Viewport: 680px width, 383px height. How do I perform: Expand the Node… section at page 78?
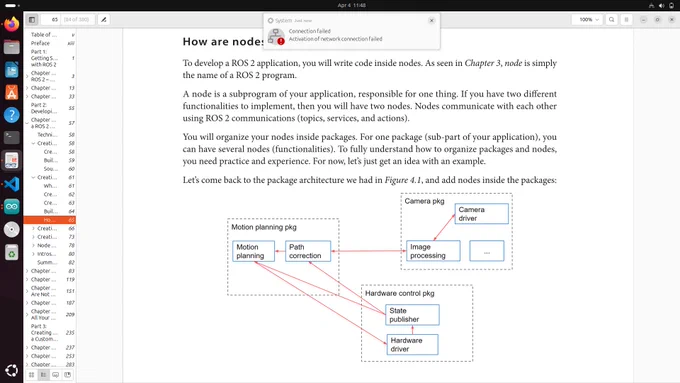coord(33,246)
